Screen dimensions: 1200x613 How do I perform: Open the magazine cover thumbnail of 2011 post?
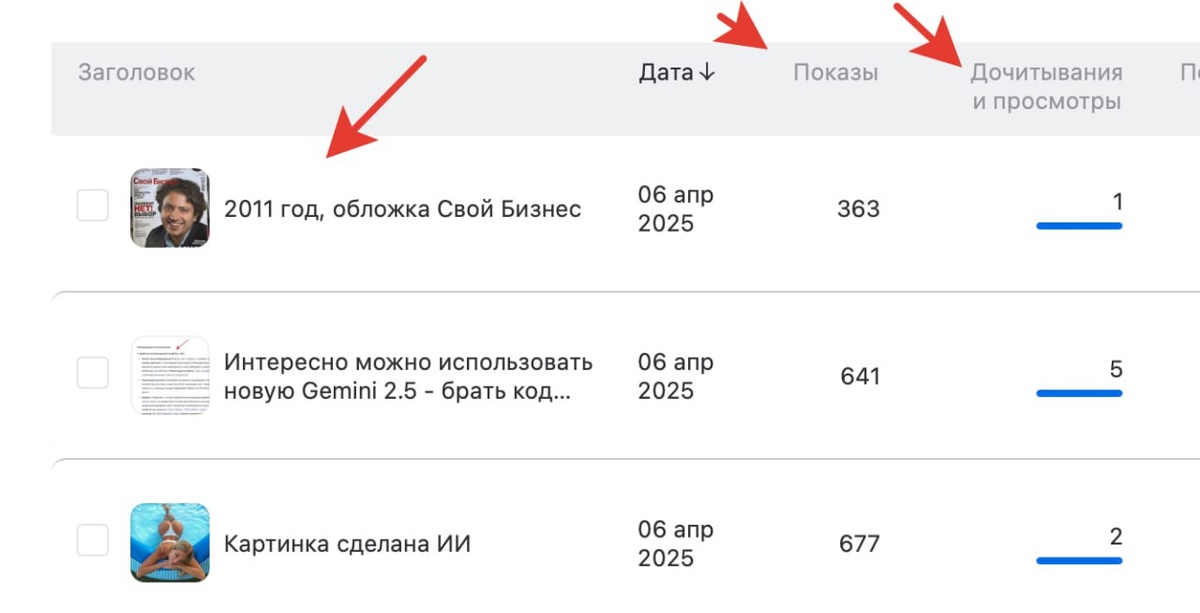pyautogui.click(x=170, y=208)
